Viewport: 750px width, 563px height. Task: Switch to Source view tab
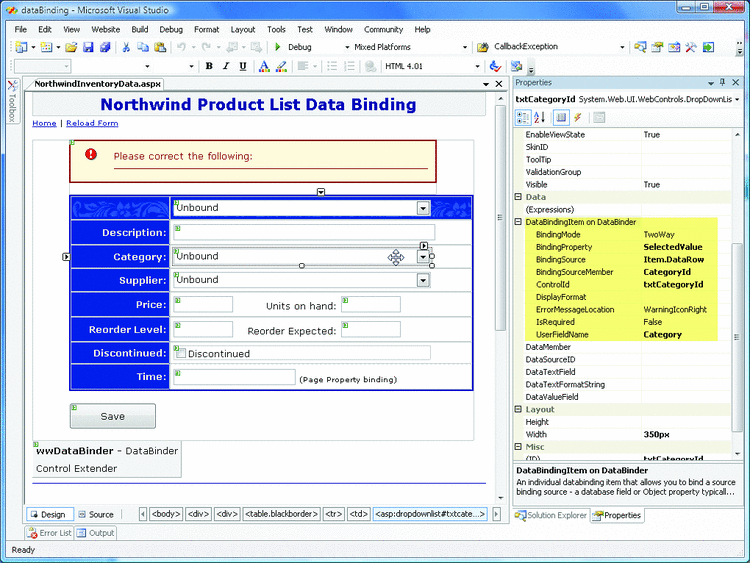(96, 514)
